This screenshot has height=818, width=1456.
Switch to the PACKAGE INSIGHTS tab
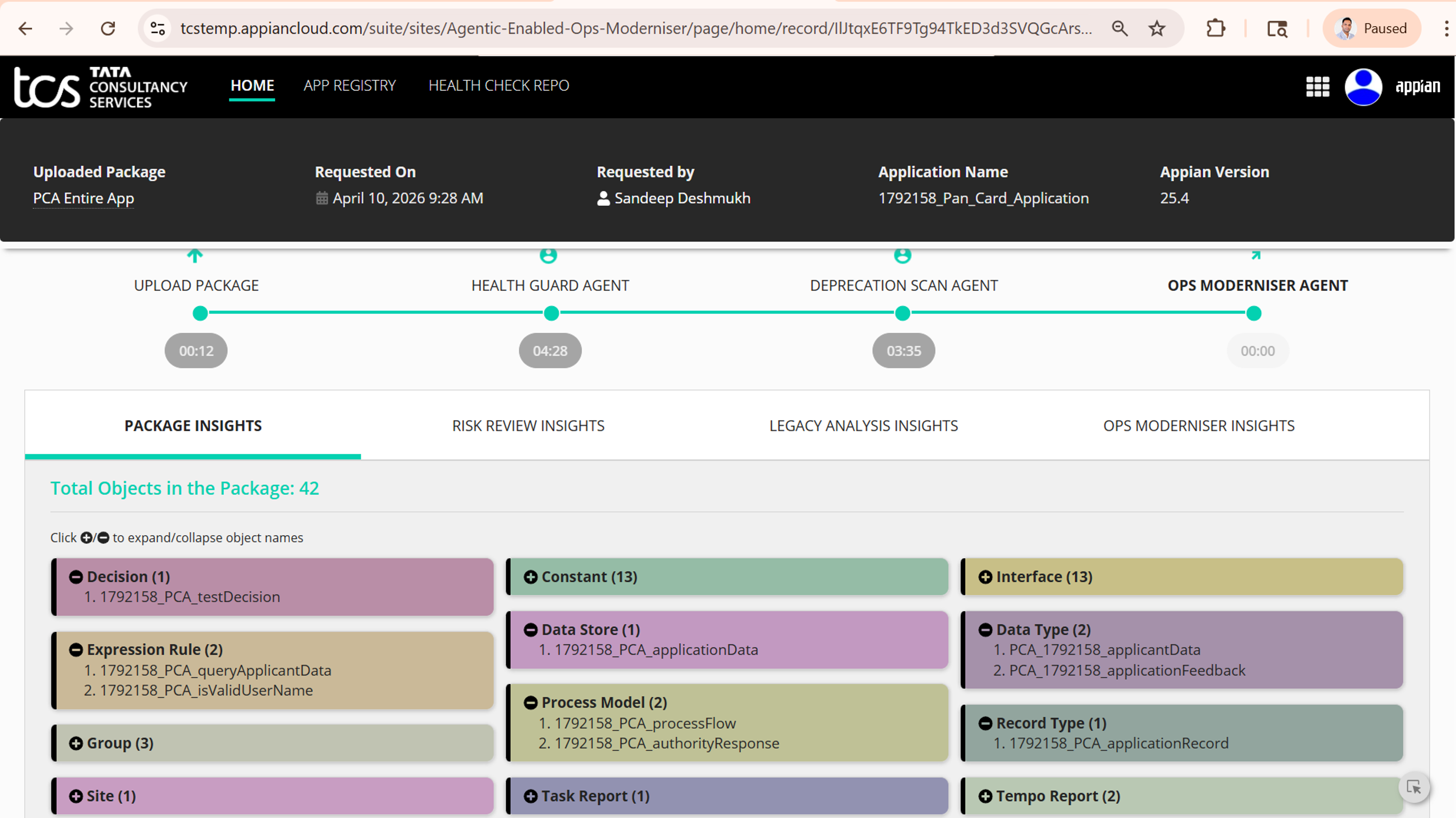(x=193, y=425)
